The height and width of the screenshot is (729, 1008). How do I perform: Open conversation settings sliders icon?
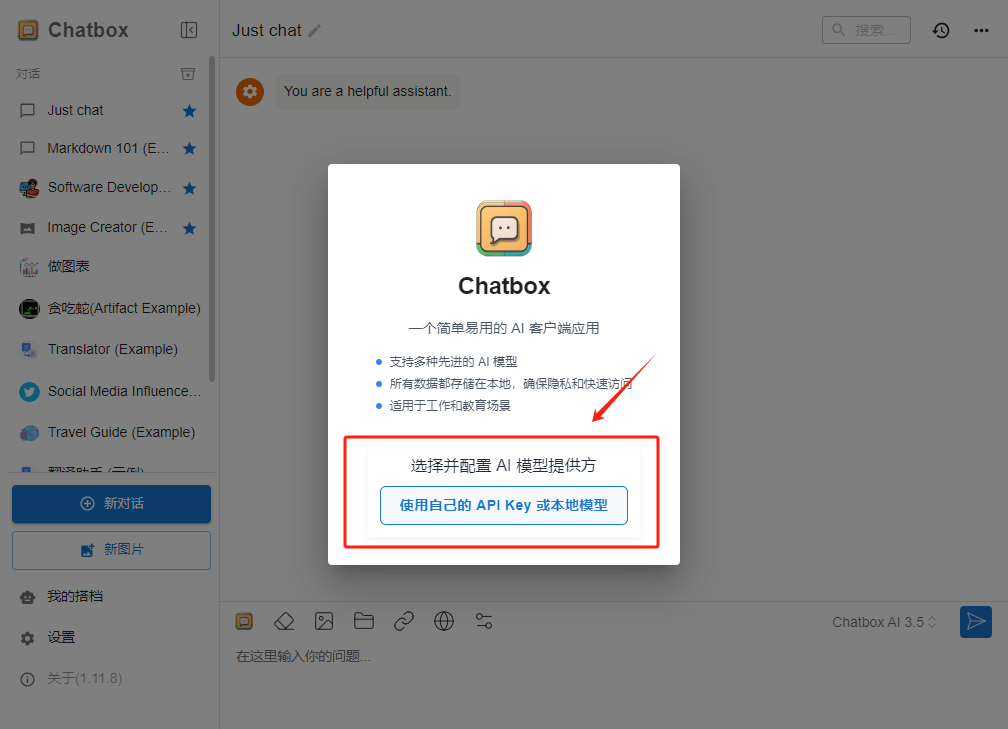[x=483, y=621]
